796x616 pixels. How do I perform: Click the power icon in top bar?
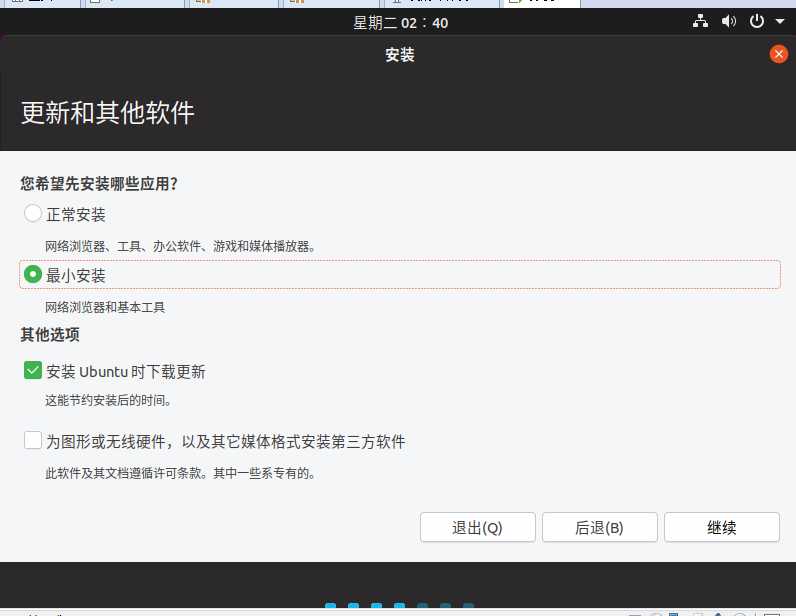[756, 21]
